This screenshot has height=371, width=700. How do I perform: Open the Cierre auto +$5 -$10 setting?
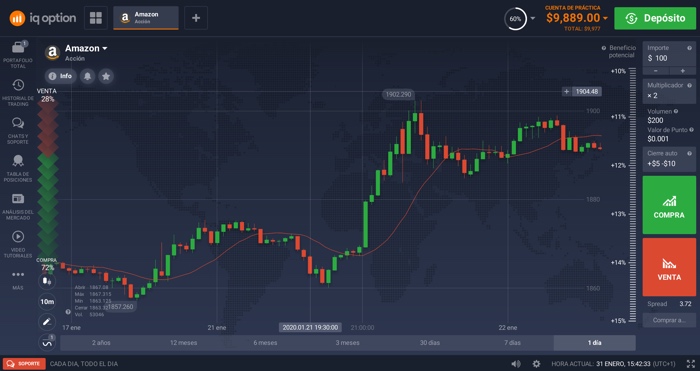click(669, 159)
